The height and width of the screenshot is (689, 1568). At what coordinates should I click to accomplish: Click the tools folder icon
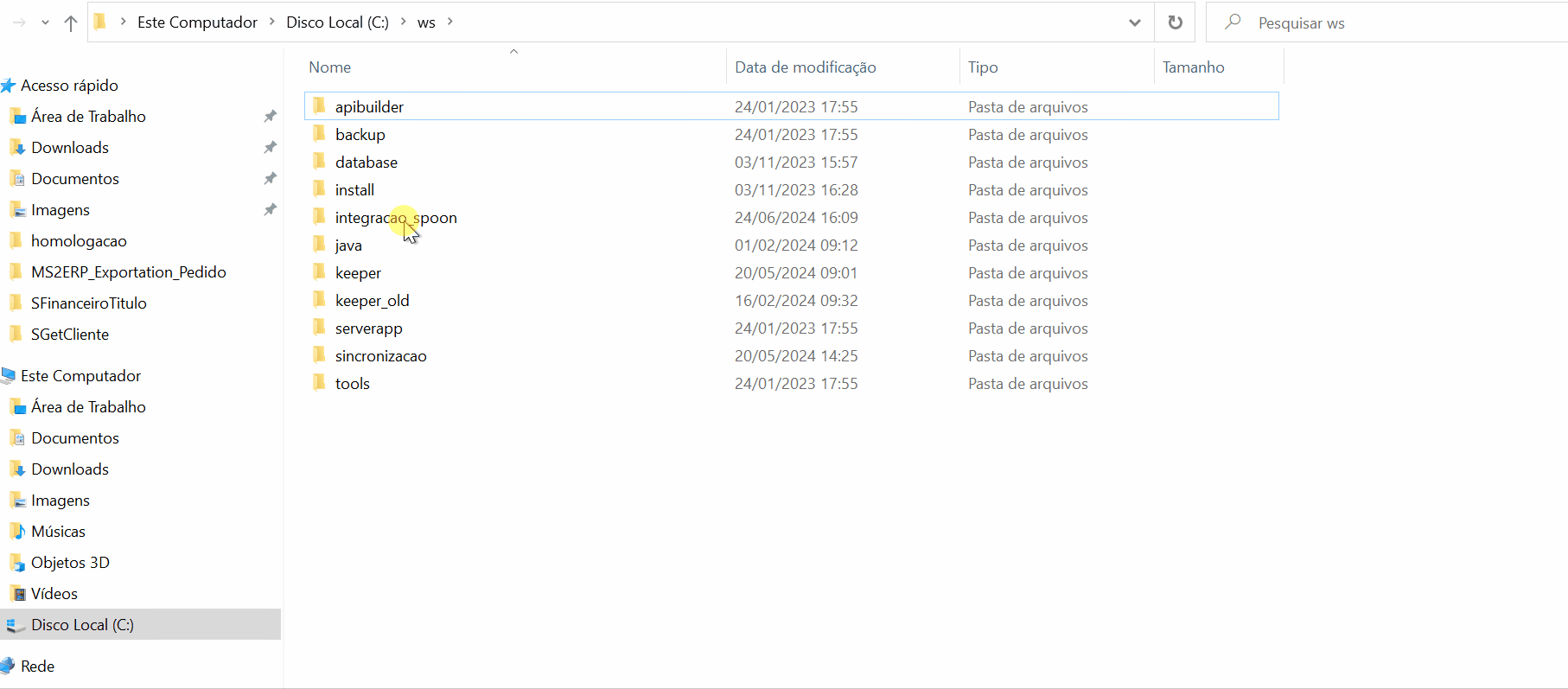point(319,382)
